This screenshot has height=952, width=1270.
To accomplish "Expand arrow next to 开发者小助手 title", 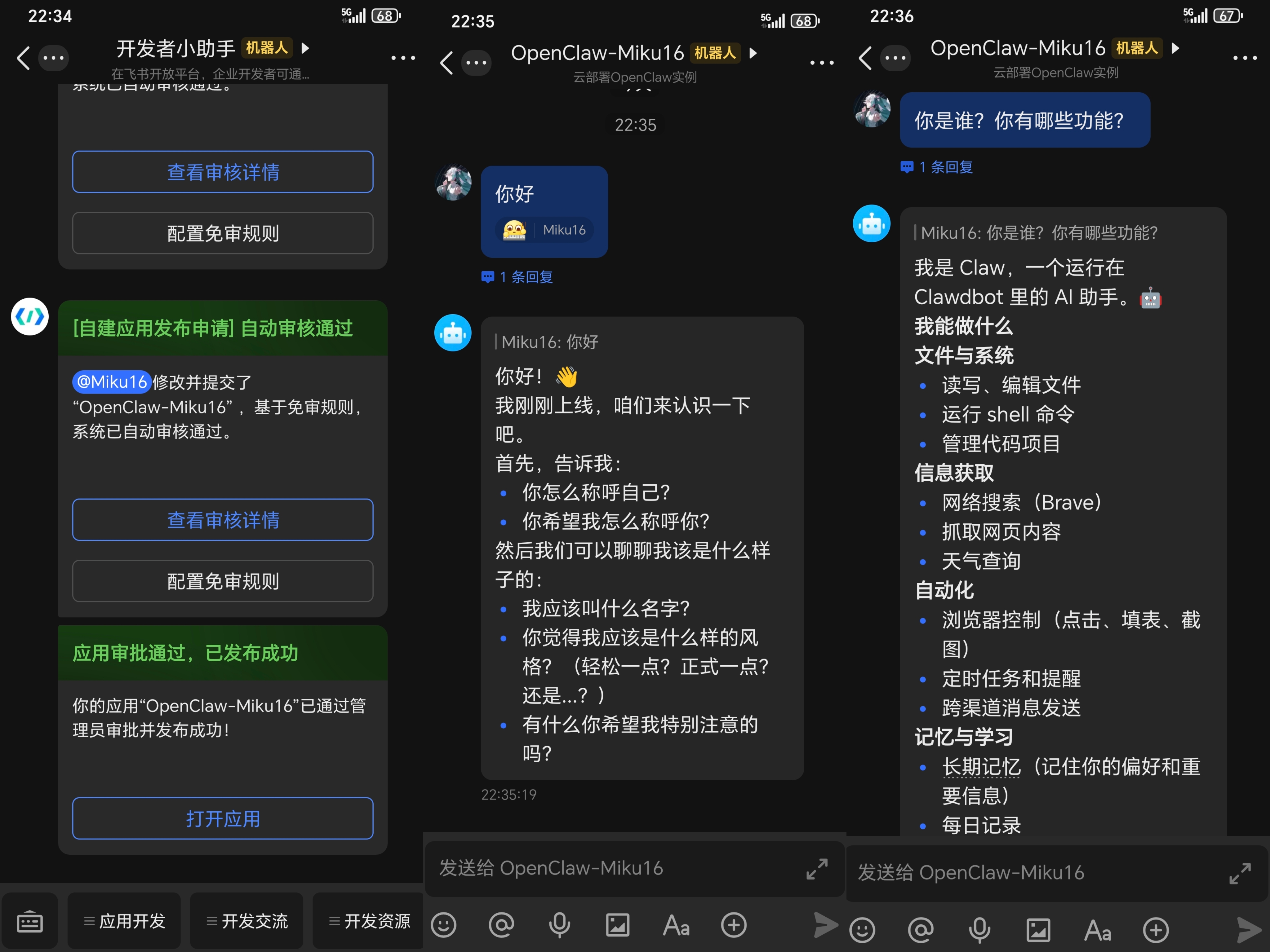I will 305,48.
